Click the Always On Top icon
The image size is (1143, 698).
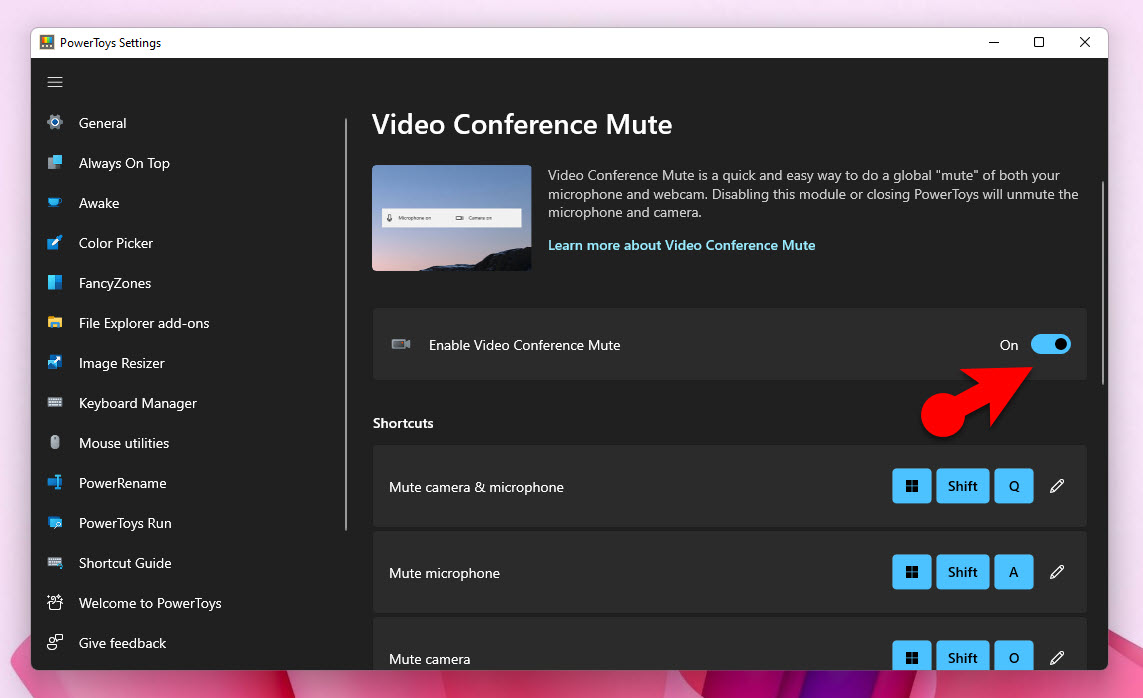tap(55, 162)
